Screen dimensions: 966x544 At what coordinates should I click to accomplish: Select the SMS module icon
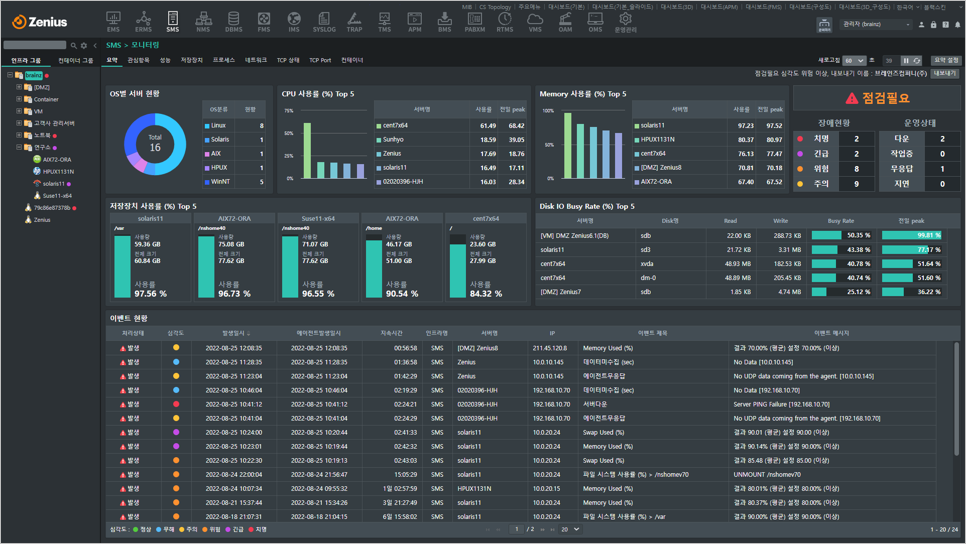point(172,22)
